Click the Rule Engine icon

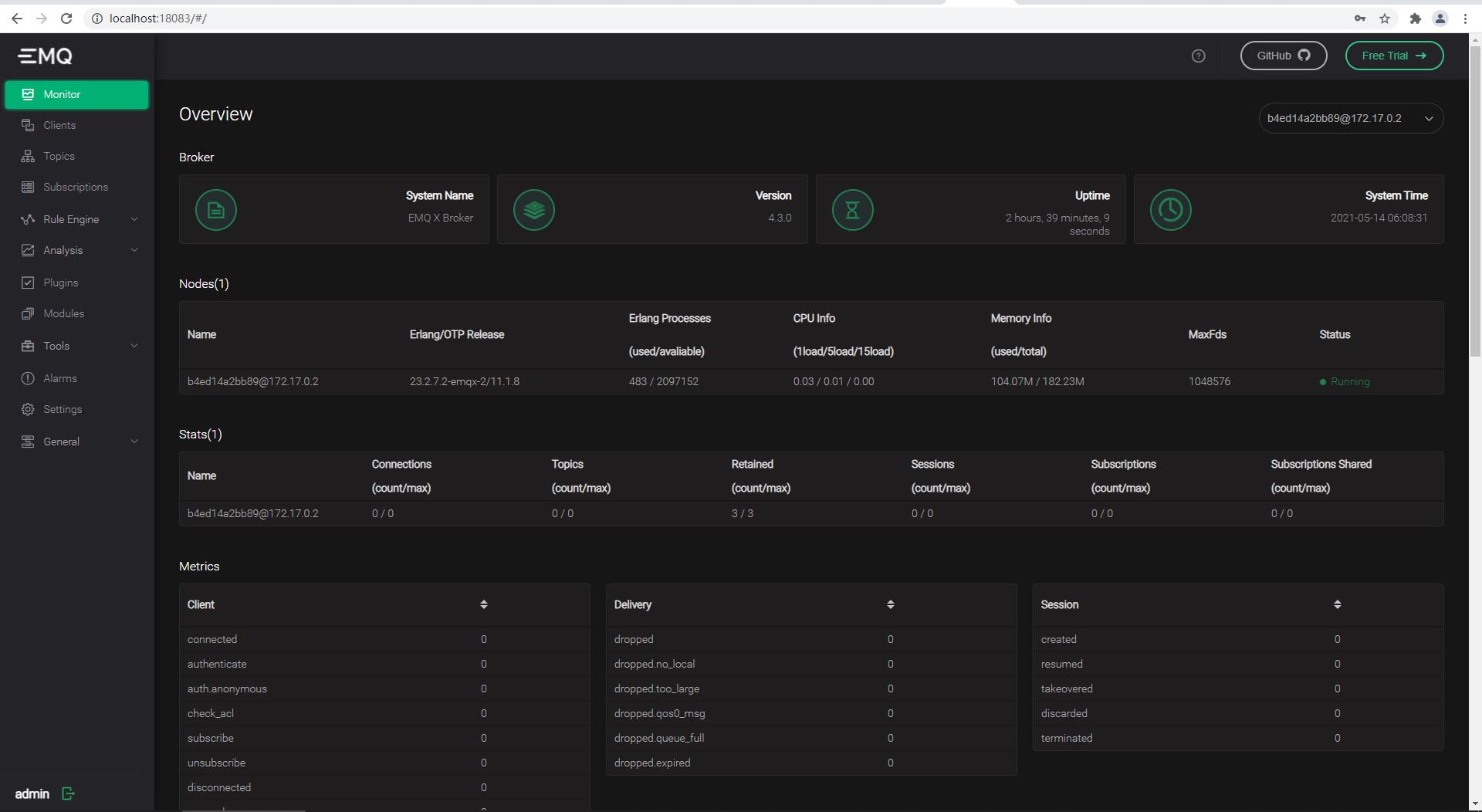28,219
